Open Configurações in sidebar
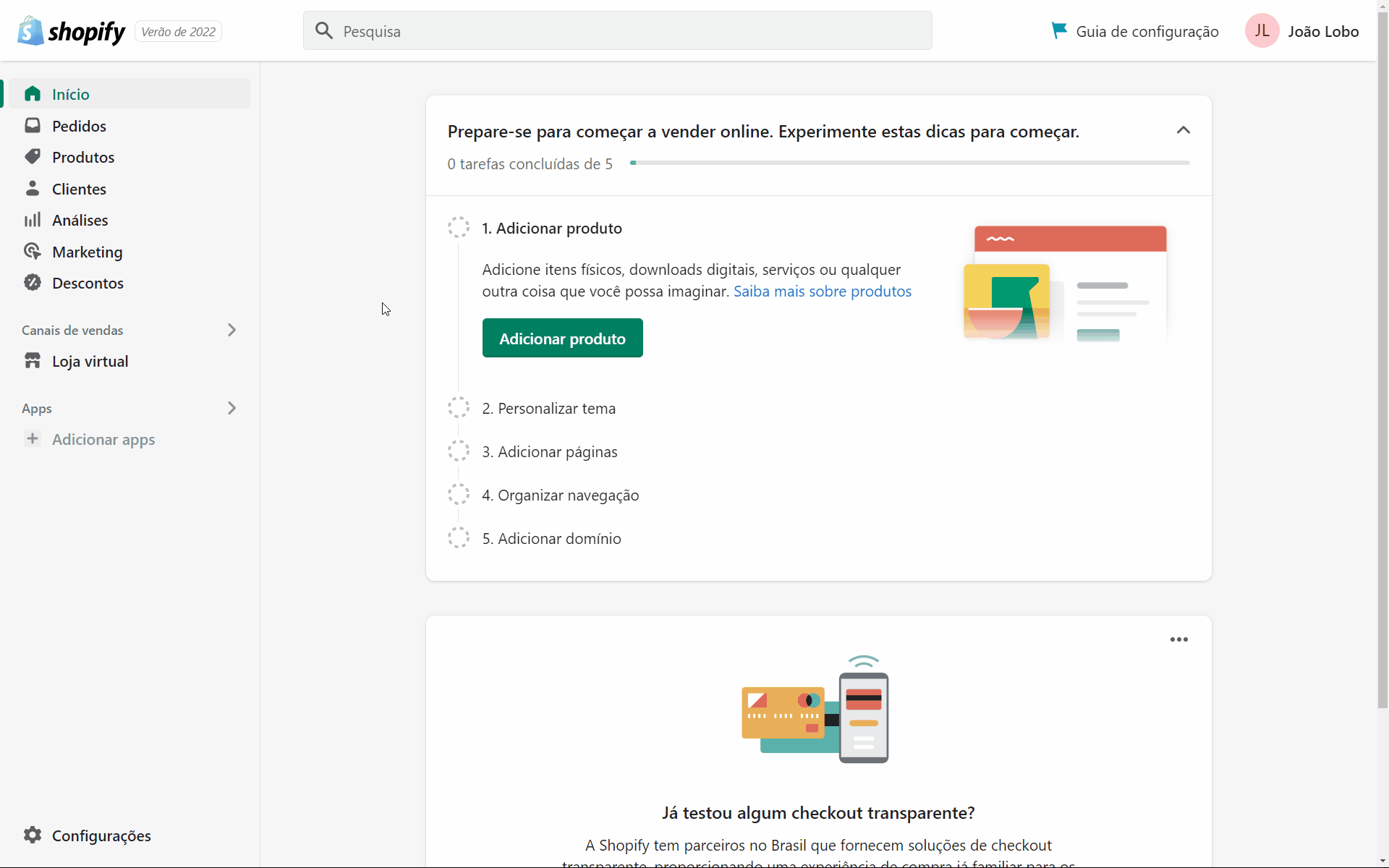The image size is (1389, 868). (x=101, y=835)
